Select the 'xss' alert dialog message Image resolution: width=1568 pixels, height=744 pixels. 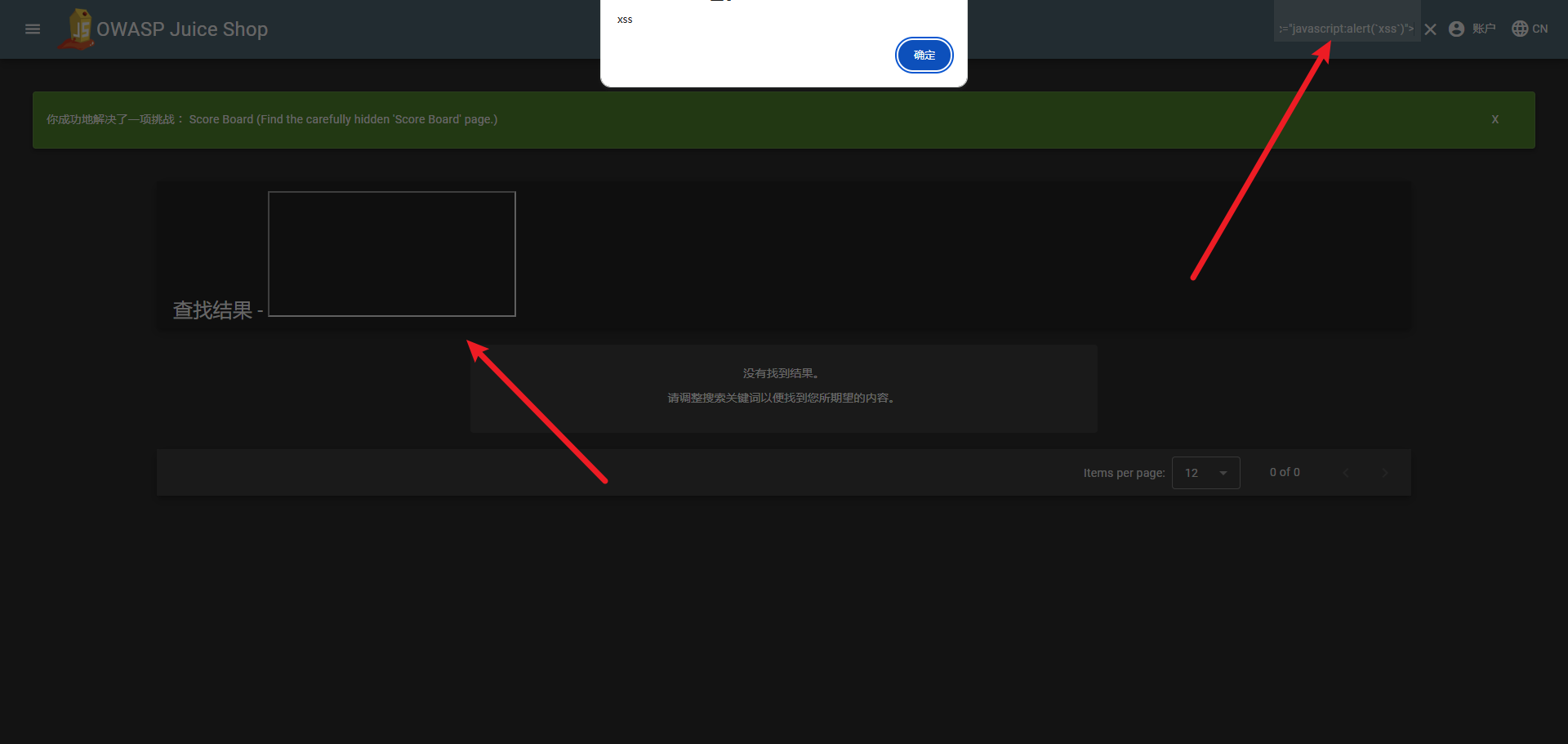coord(625,20)
